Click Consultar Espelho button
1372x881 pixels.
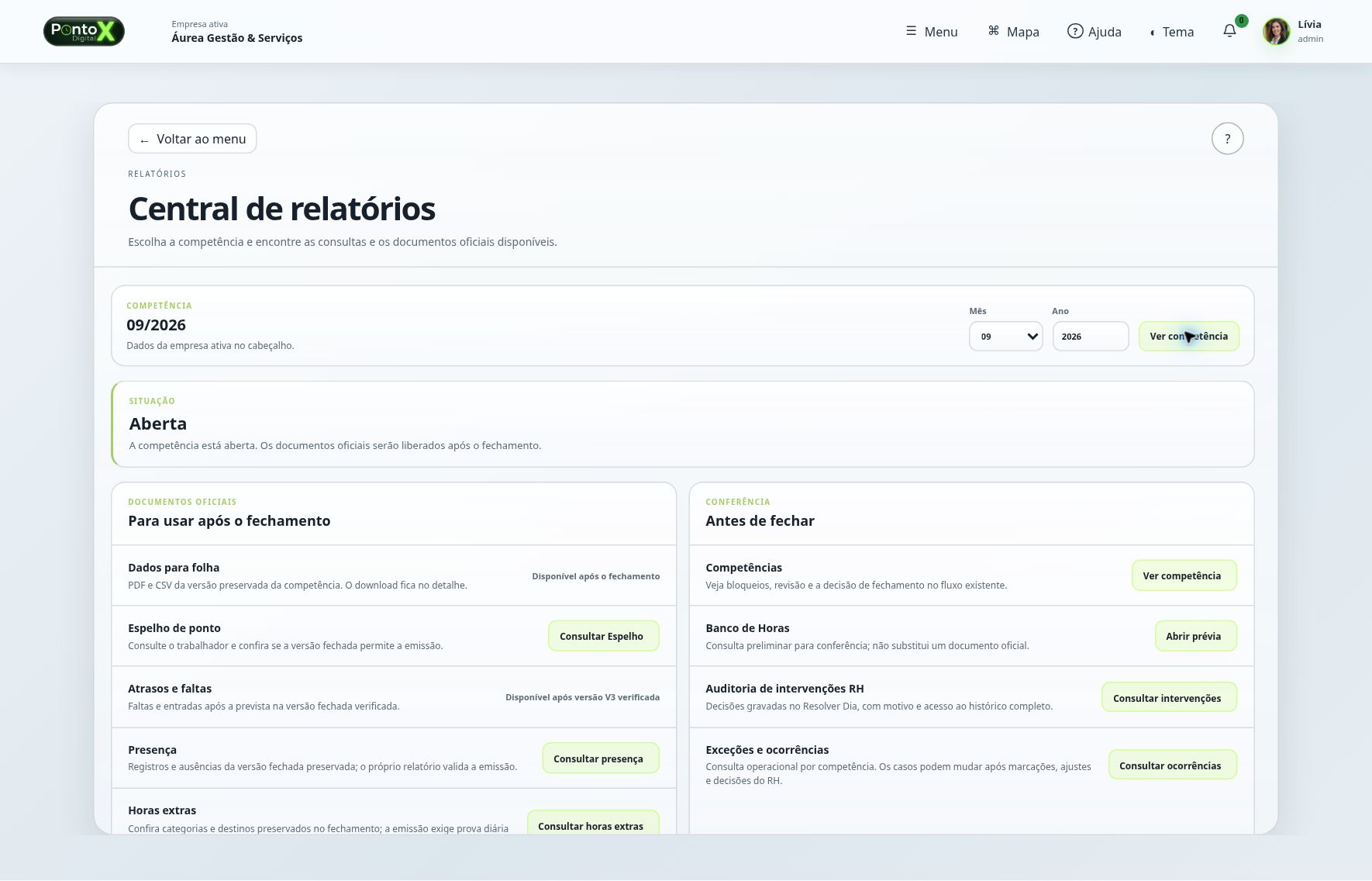click(x=603, y=636)
